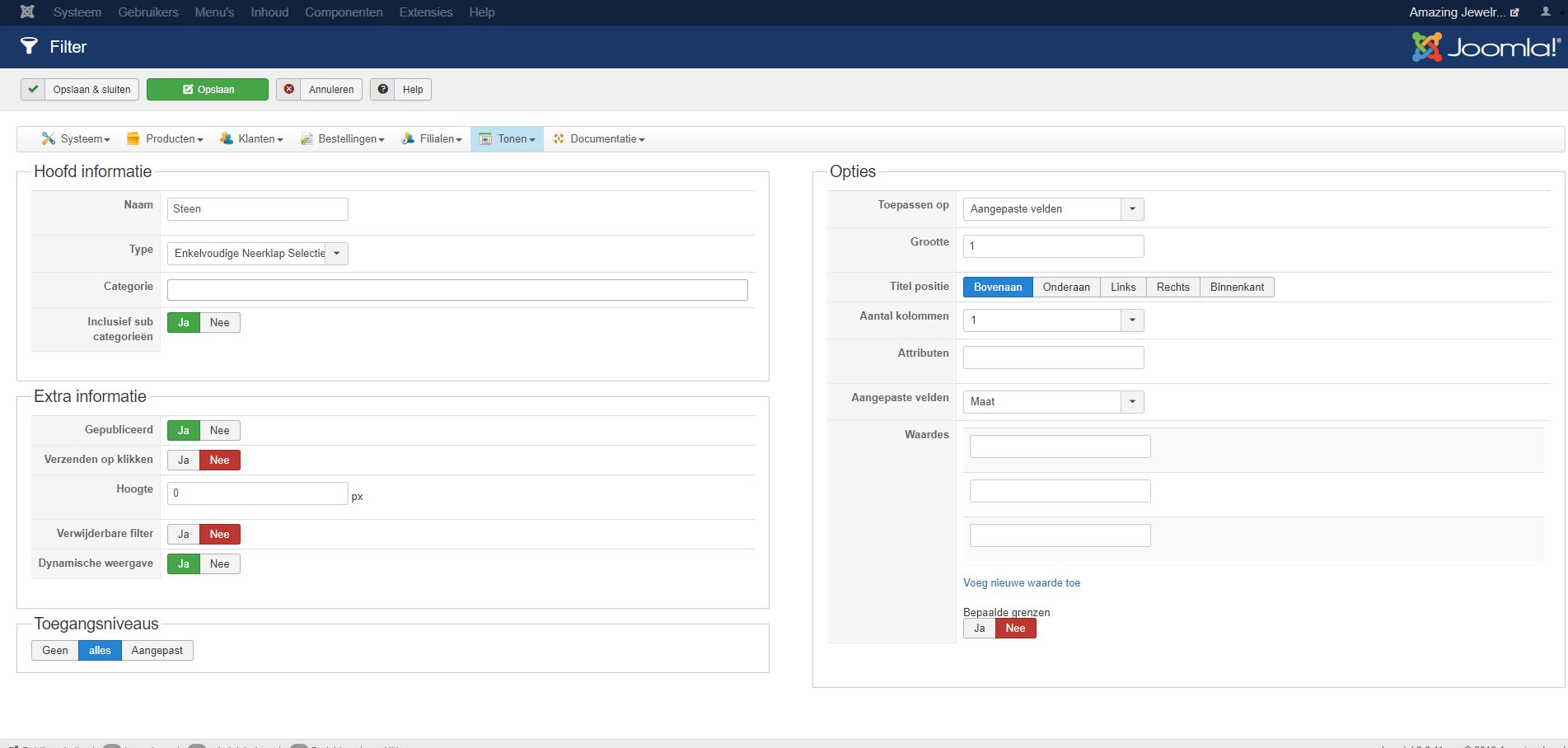The height and width of the screenshot is (748, 1568).
Task: Click the Bestellingen orders icon
Action: point(307,138)
